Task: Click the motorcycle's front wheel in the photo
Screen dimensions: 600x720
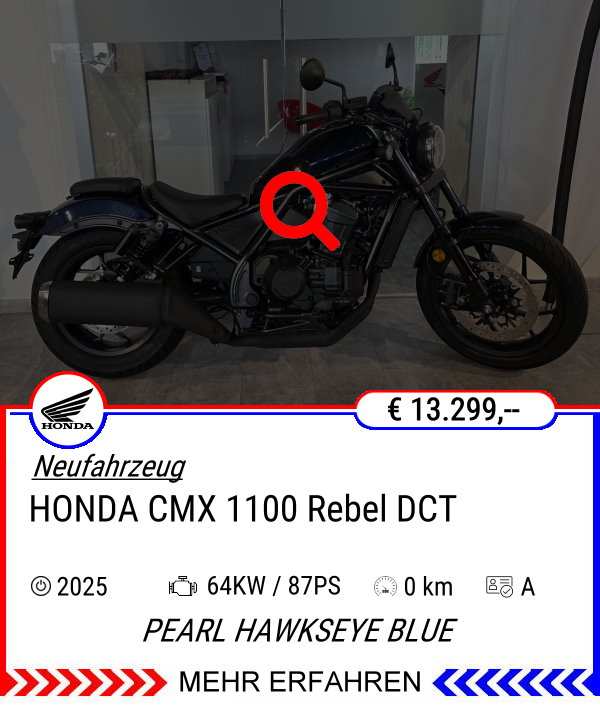Action: (x=502, y=294)
